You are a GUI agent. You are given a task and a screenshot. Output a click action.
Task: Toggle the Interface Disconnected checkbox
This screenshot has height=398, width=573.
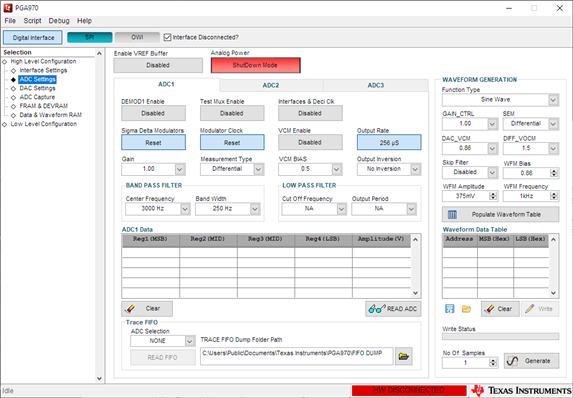167,37
